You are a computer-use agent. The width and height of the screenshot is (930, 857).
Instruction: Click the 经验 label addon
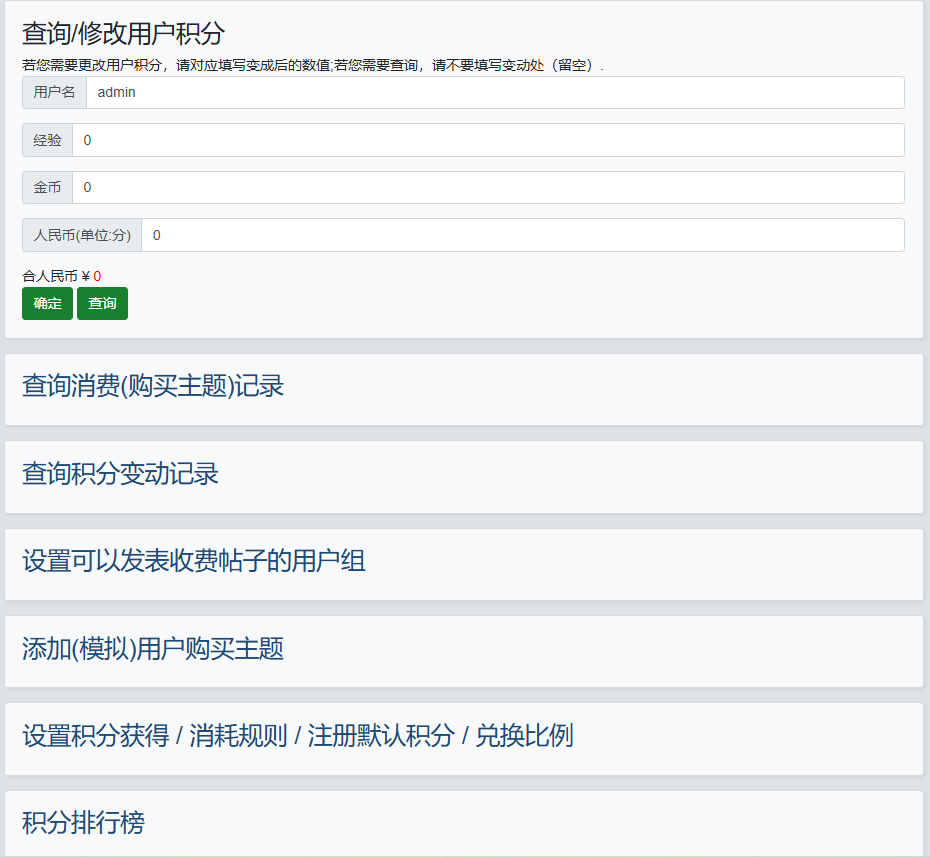[47, 140]
